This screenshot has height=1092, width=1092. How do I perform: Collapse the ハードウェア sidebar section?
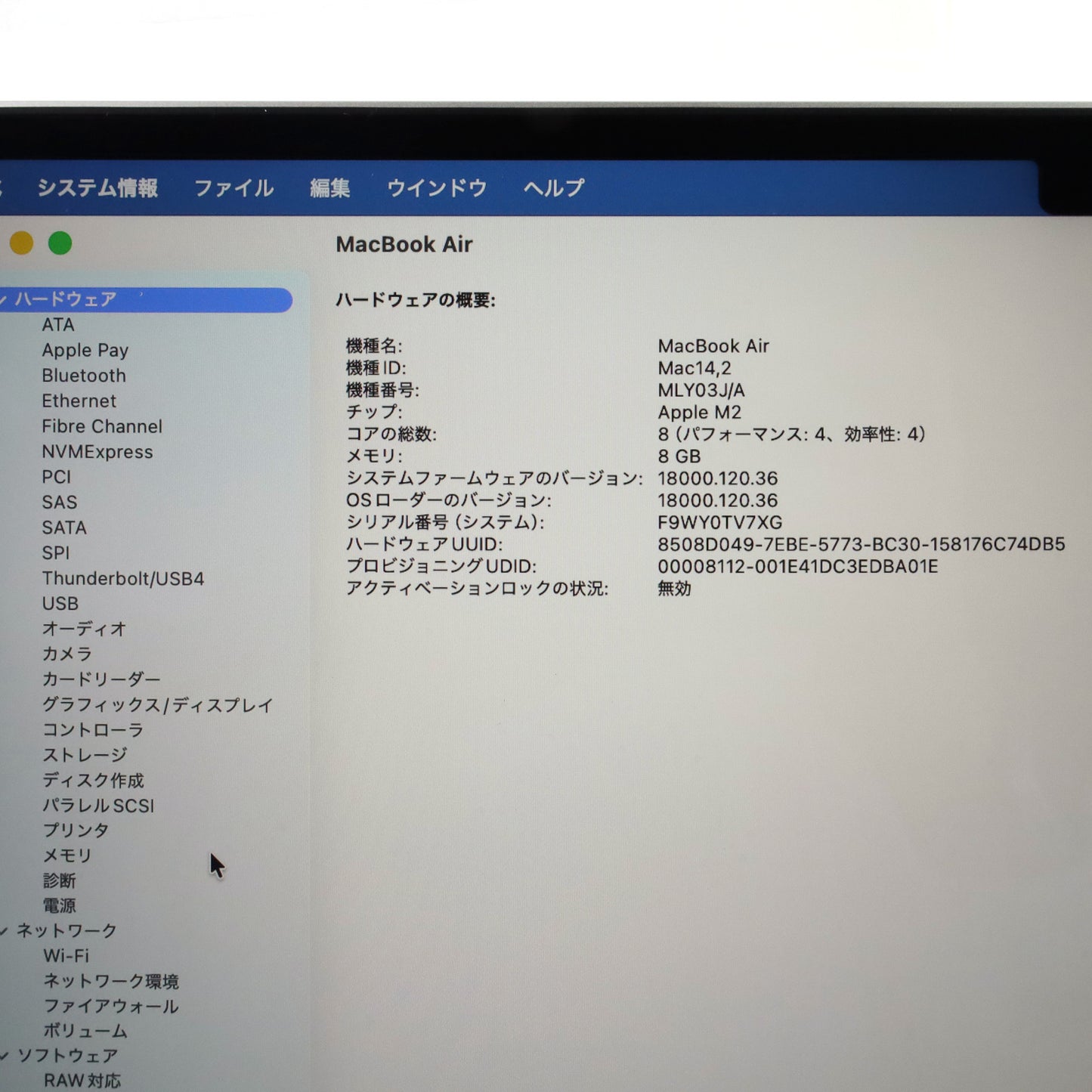tap(4, 300)
